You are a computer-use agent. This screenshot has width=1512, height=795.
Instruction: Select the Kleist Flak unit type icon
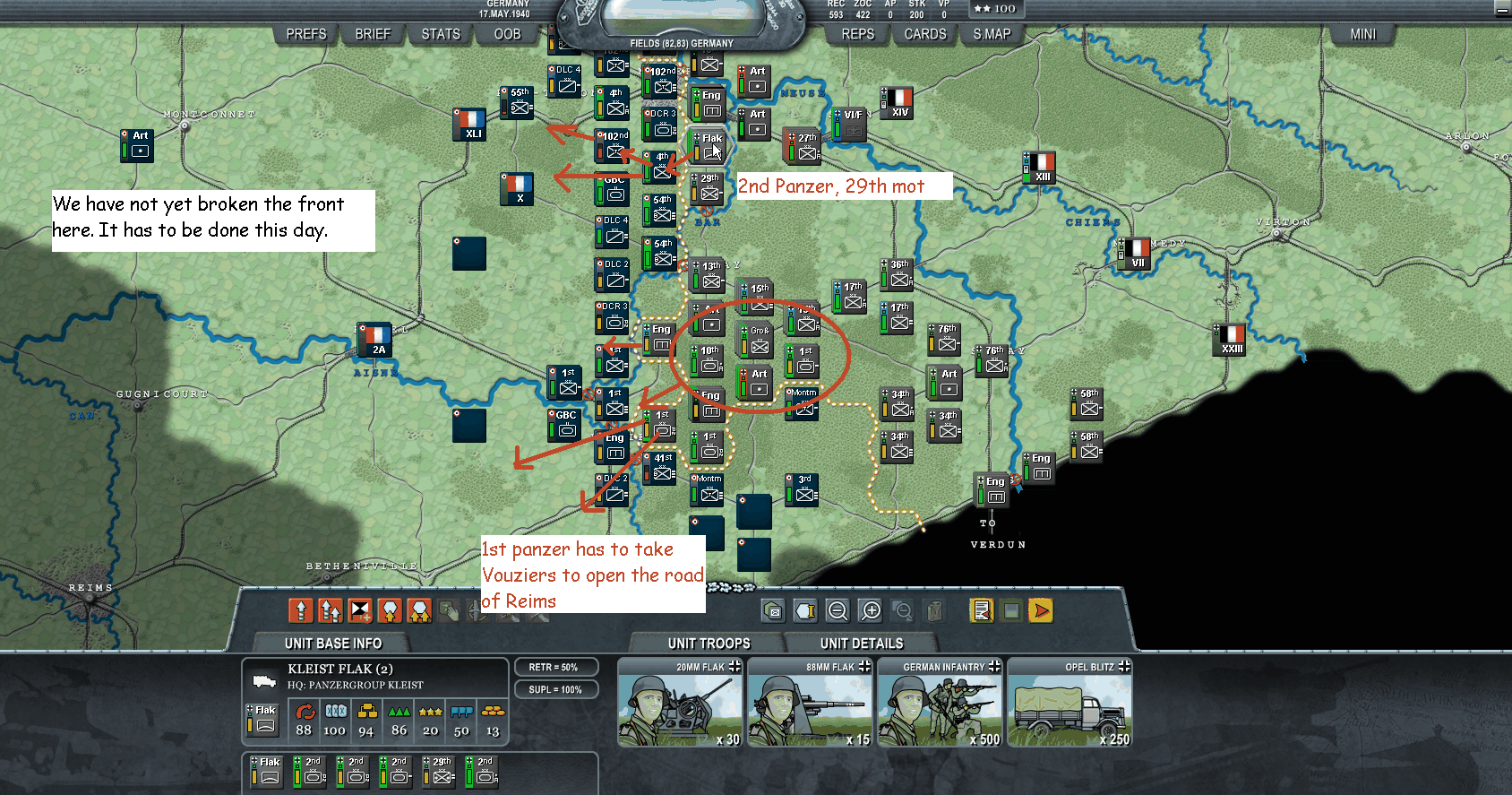[263, 680]
